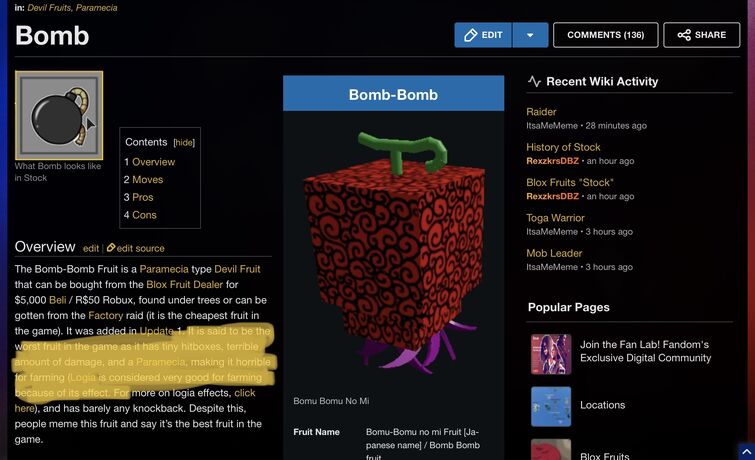
Task: Open Mob Leader activity entry
Action: point(554,253)
